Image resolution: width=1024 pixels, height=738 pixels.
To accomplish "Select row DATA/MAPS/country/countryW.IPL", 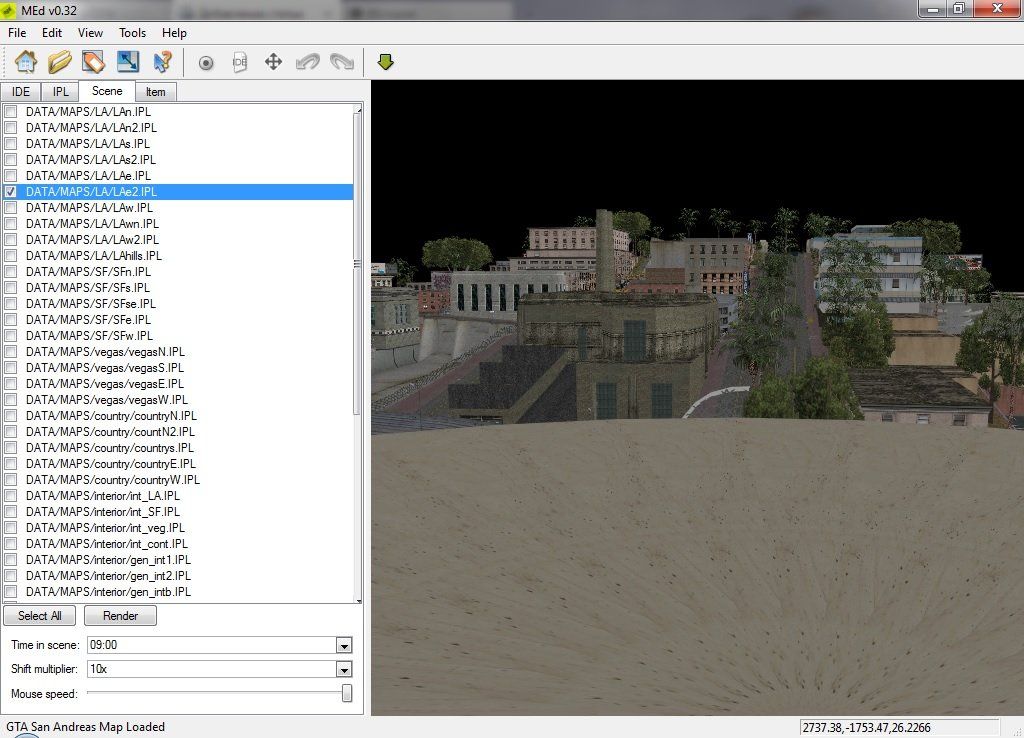I will [x=178, y=479].
